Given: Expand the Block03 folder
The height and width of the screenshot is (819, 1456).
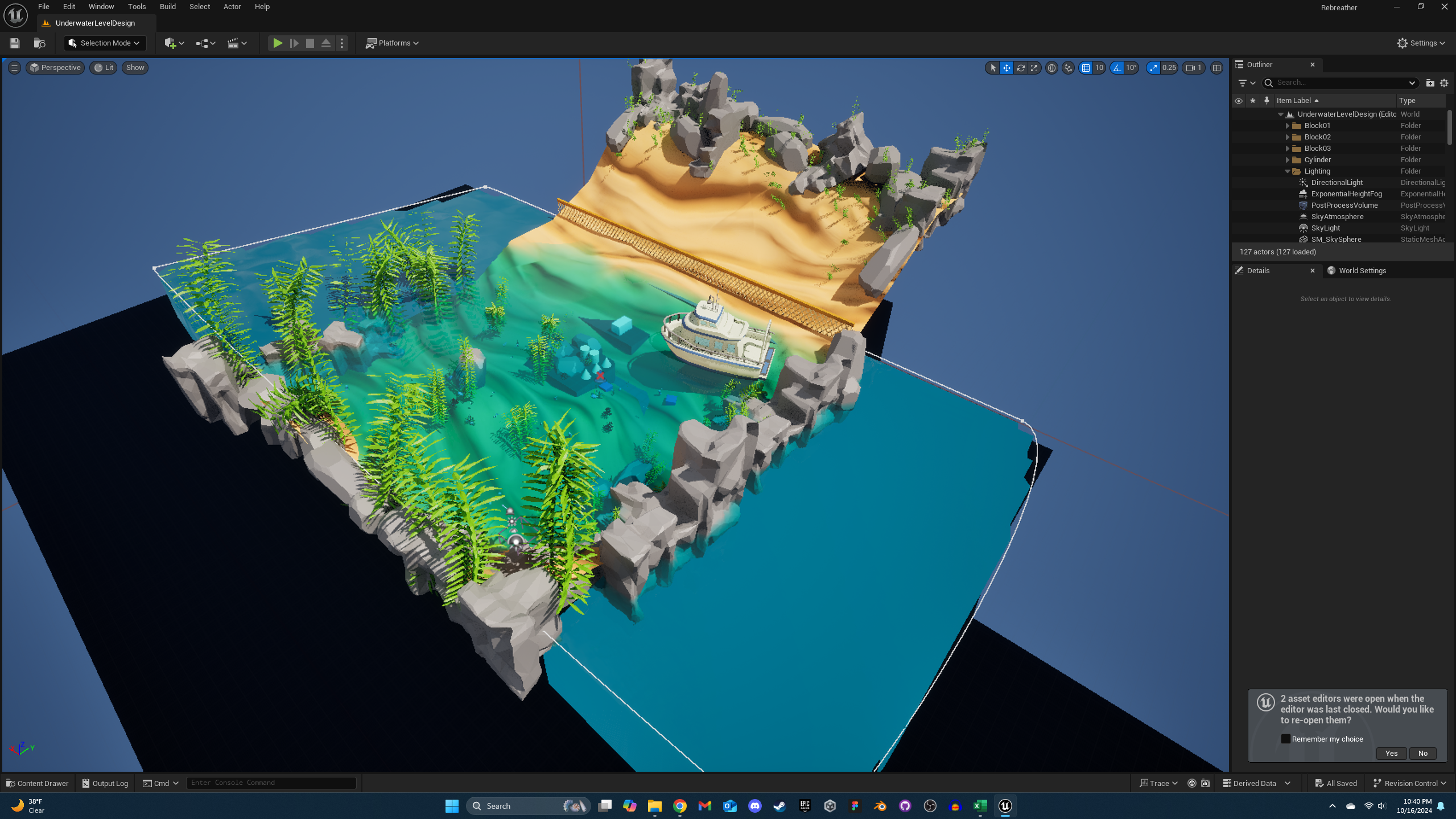Looking at the screenshot, I should pyautogui.click(x=1288, y=149).
